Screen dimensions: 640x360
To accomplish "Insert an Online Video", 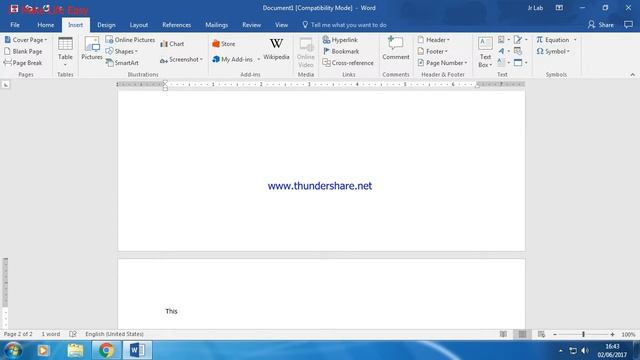I will pos(306,53).
